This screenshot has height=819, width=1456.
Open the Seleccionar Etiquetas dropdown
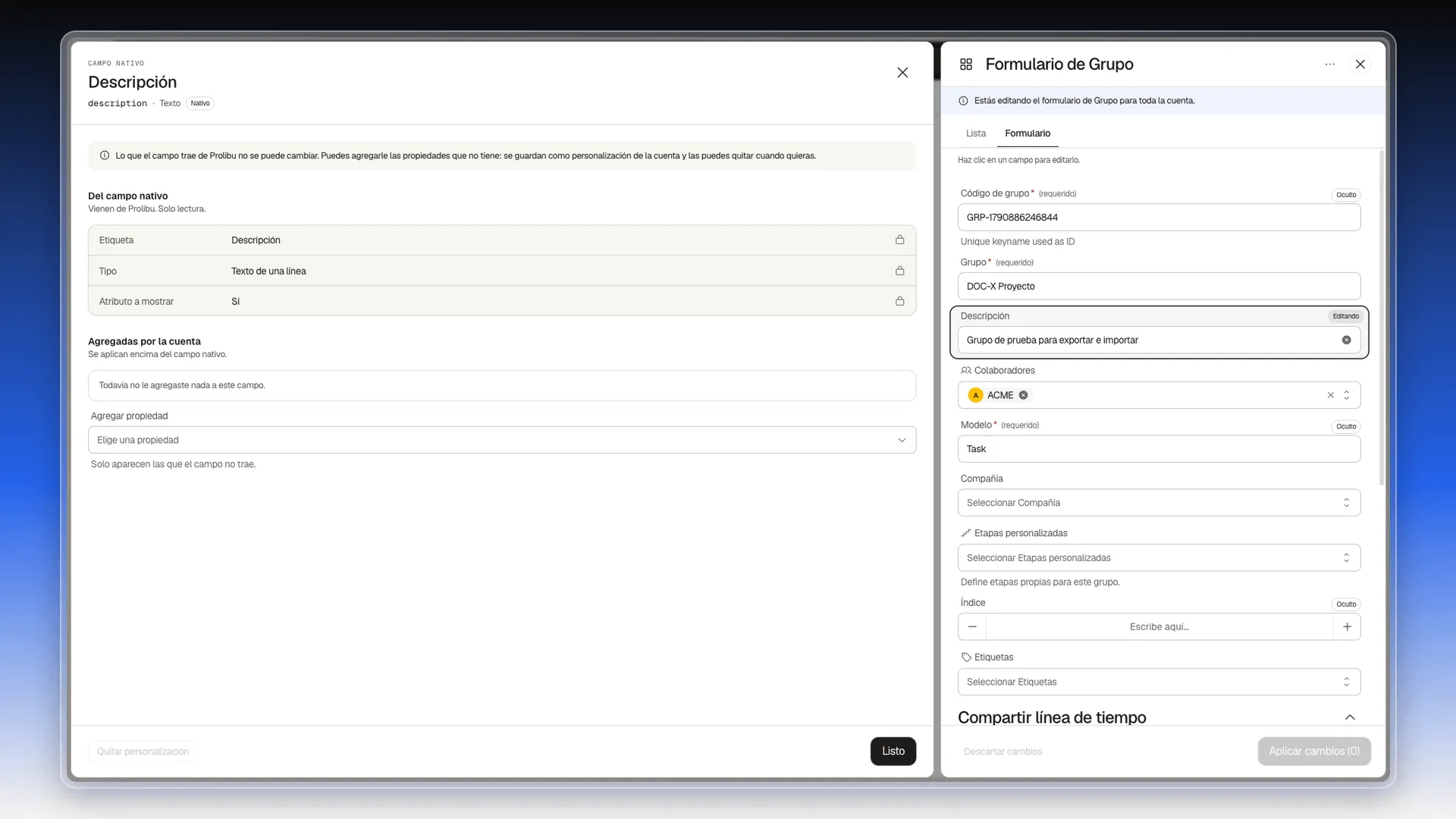(x=1159, y=682)
